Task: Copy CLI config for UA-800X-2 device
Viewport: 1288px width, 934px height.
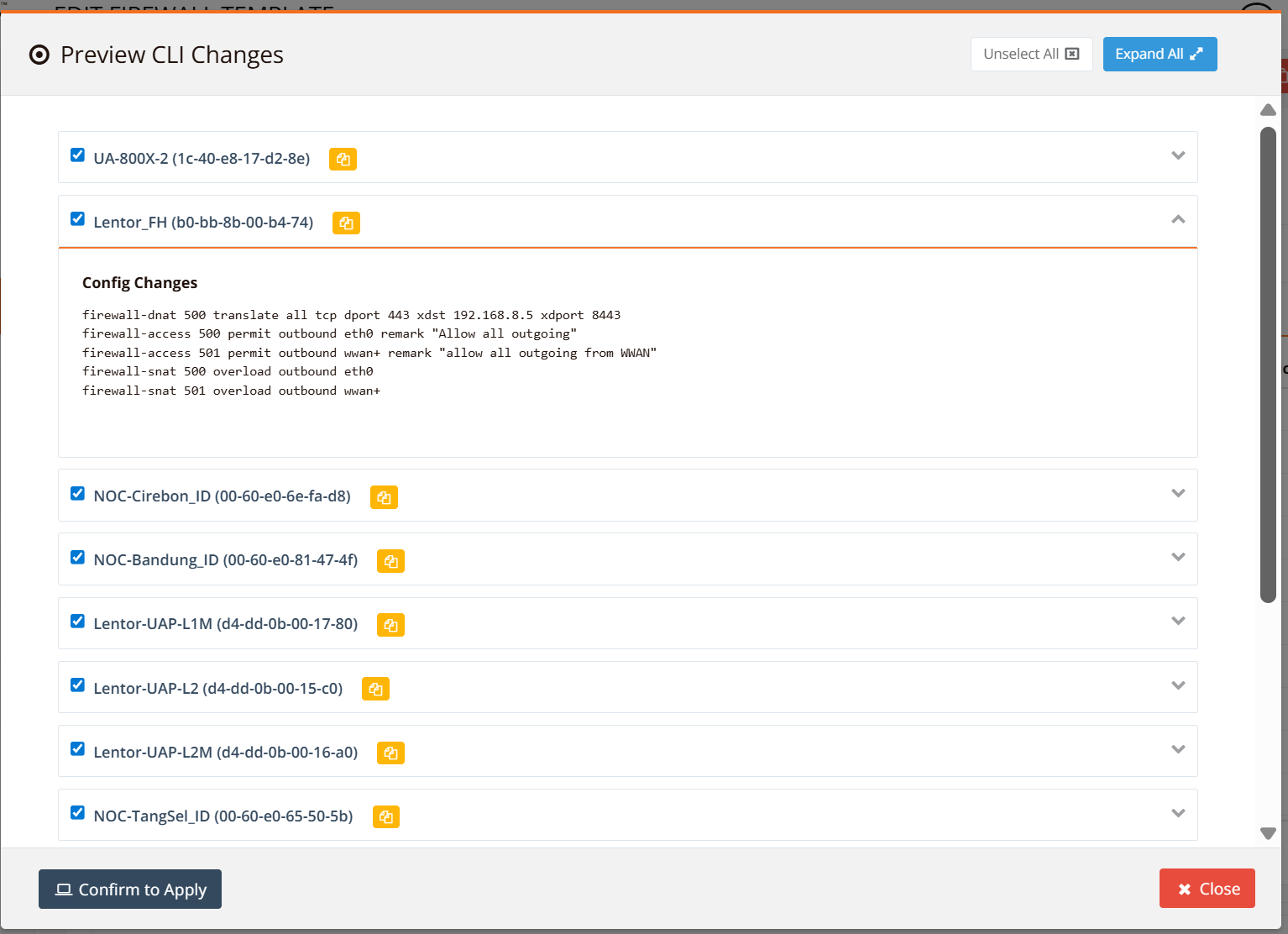Action: (343, 159)
